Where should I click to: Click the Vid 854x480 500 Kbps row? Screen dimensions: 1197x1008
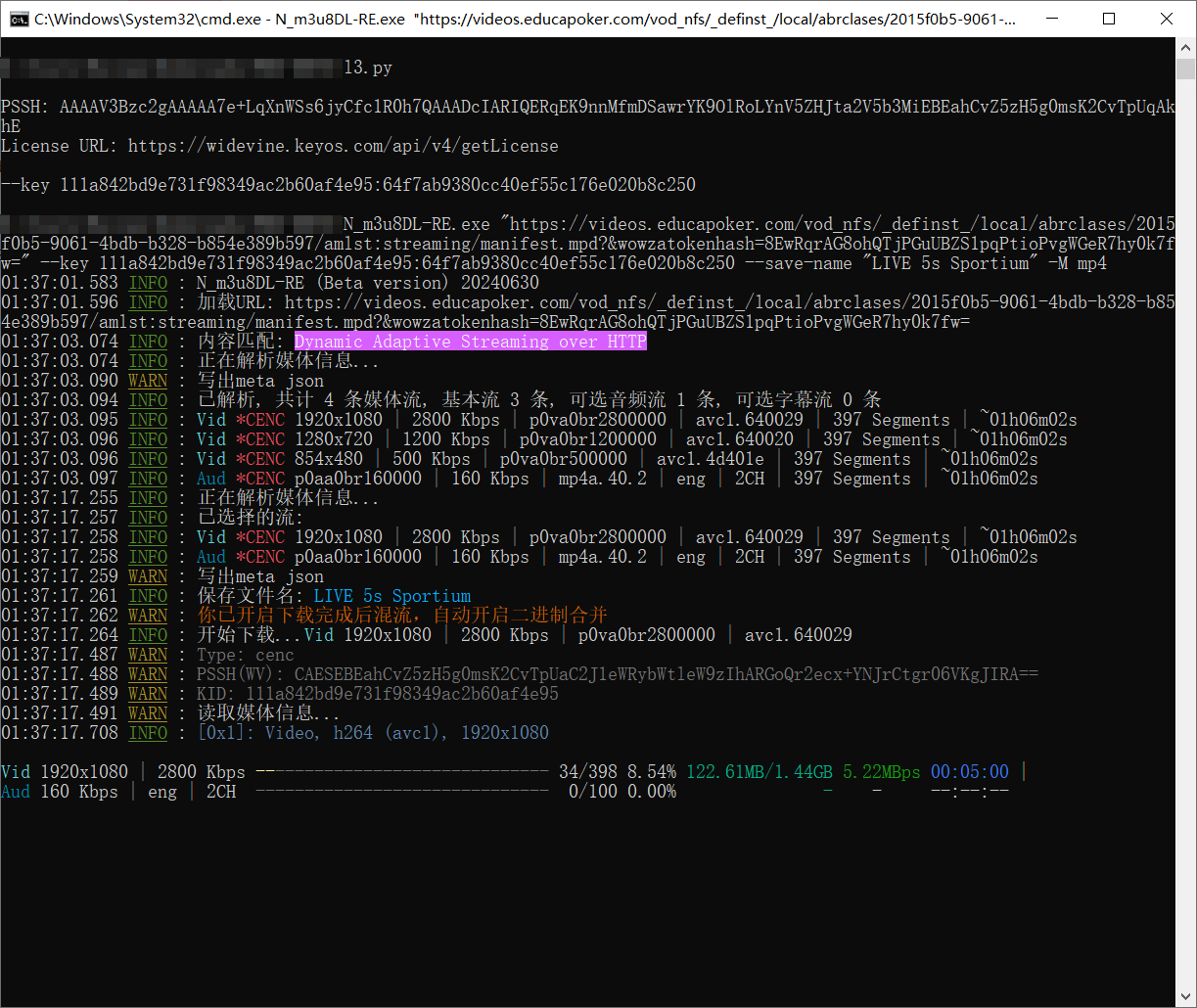point(519,459)
